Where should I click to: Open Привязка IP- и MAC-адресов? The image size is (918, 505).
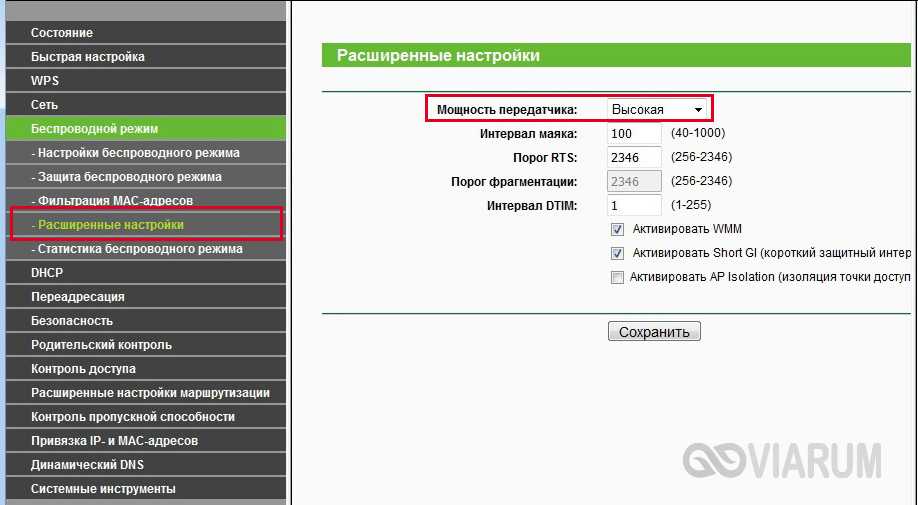[x=146, y=441]
